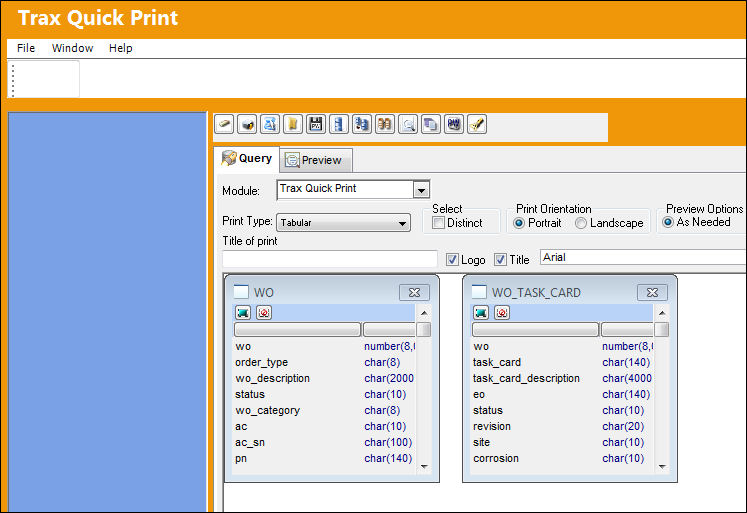Image resolution: width=747 pixels, height=513 pixels.
Task: Select As Needed preview option
Action: (x=668, y=222)
